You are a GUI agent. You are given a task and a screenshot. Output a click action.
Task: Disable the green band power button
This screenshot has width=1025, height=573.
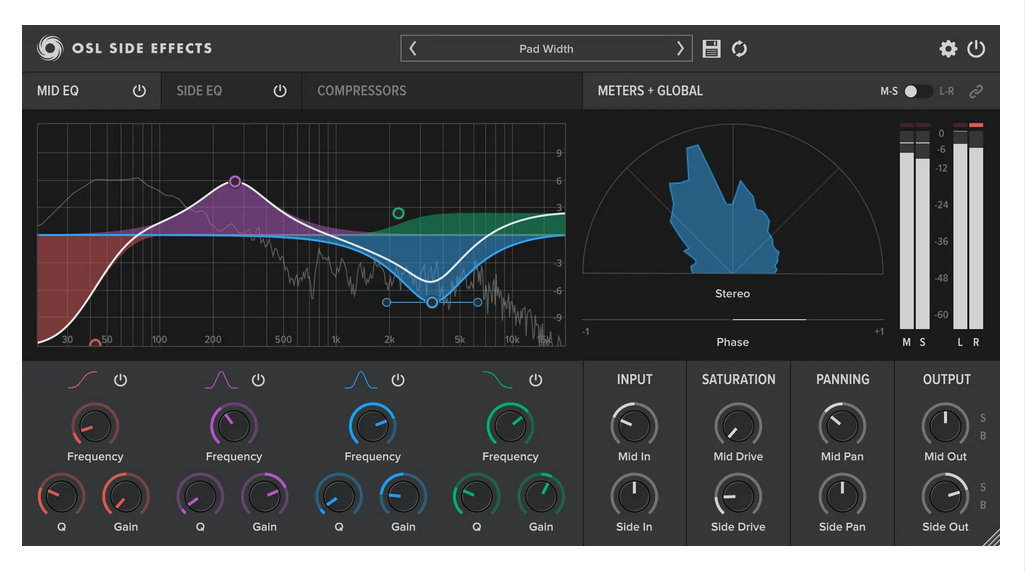535,380
